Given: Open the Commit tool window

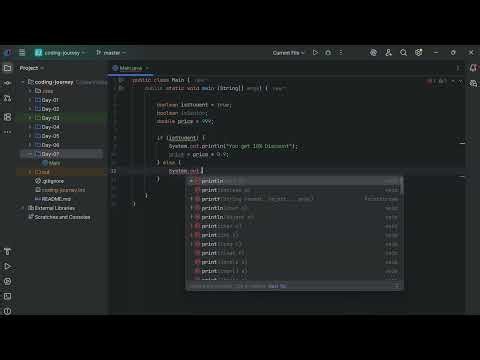Looking at the screenshot, I should click(x=7, y=83).
